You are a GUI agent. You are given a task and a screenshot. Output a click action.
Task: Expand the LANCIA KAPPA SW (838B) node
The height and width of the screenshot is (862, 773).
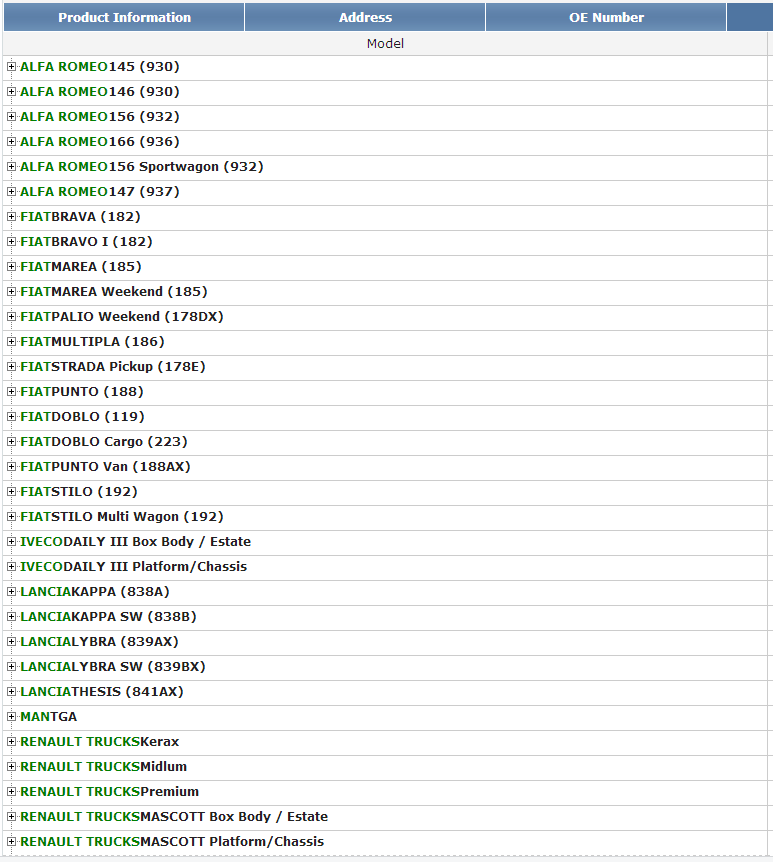[11, 617]
